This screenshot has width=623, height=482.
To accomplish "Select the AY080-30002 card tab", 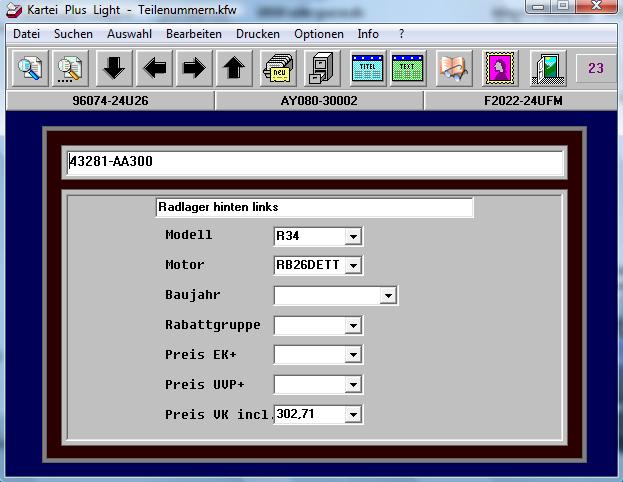I will coord(319,101).
